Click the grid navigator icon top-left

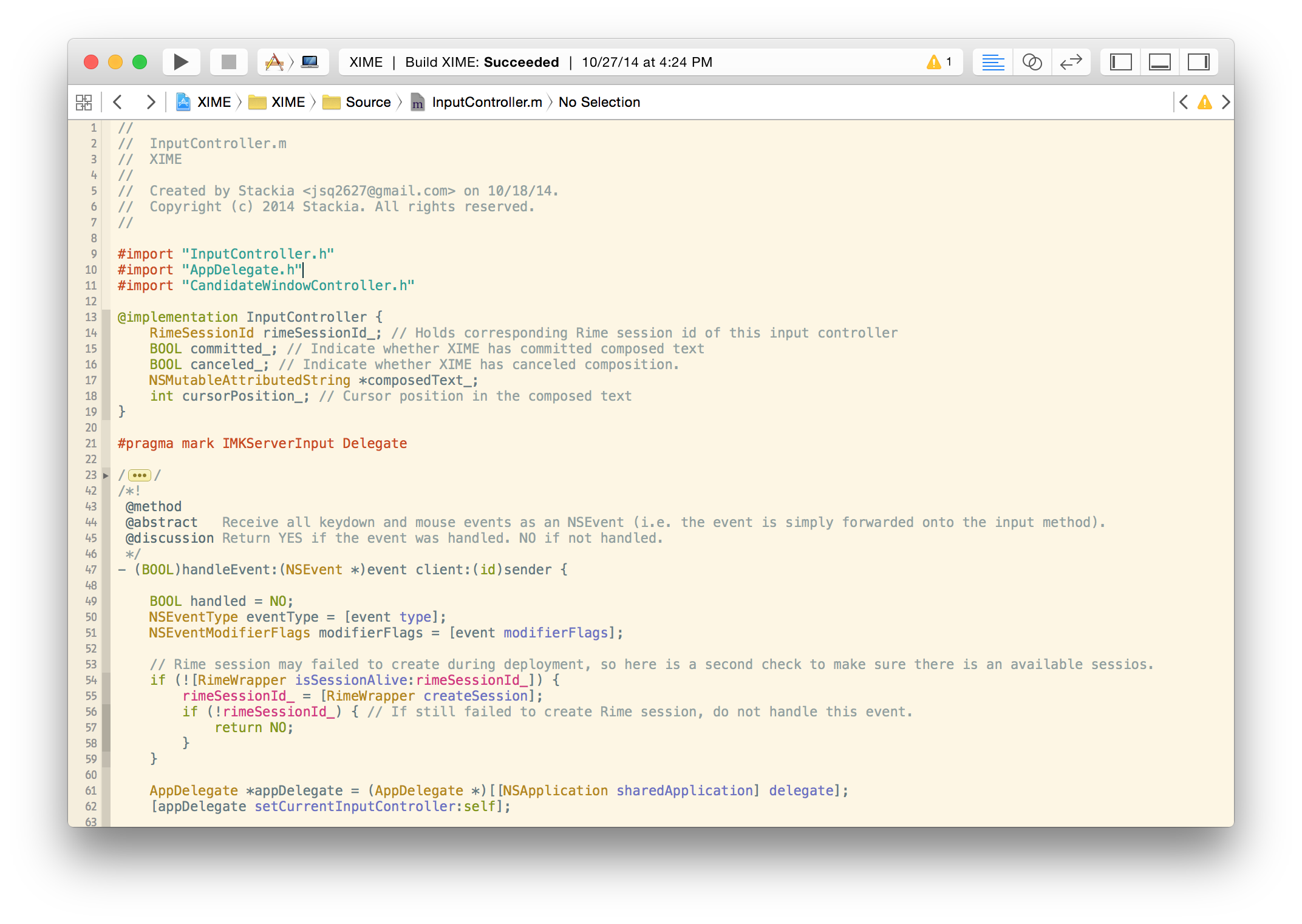tap(86, 101)
